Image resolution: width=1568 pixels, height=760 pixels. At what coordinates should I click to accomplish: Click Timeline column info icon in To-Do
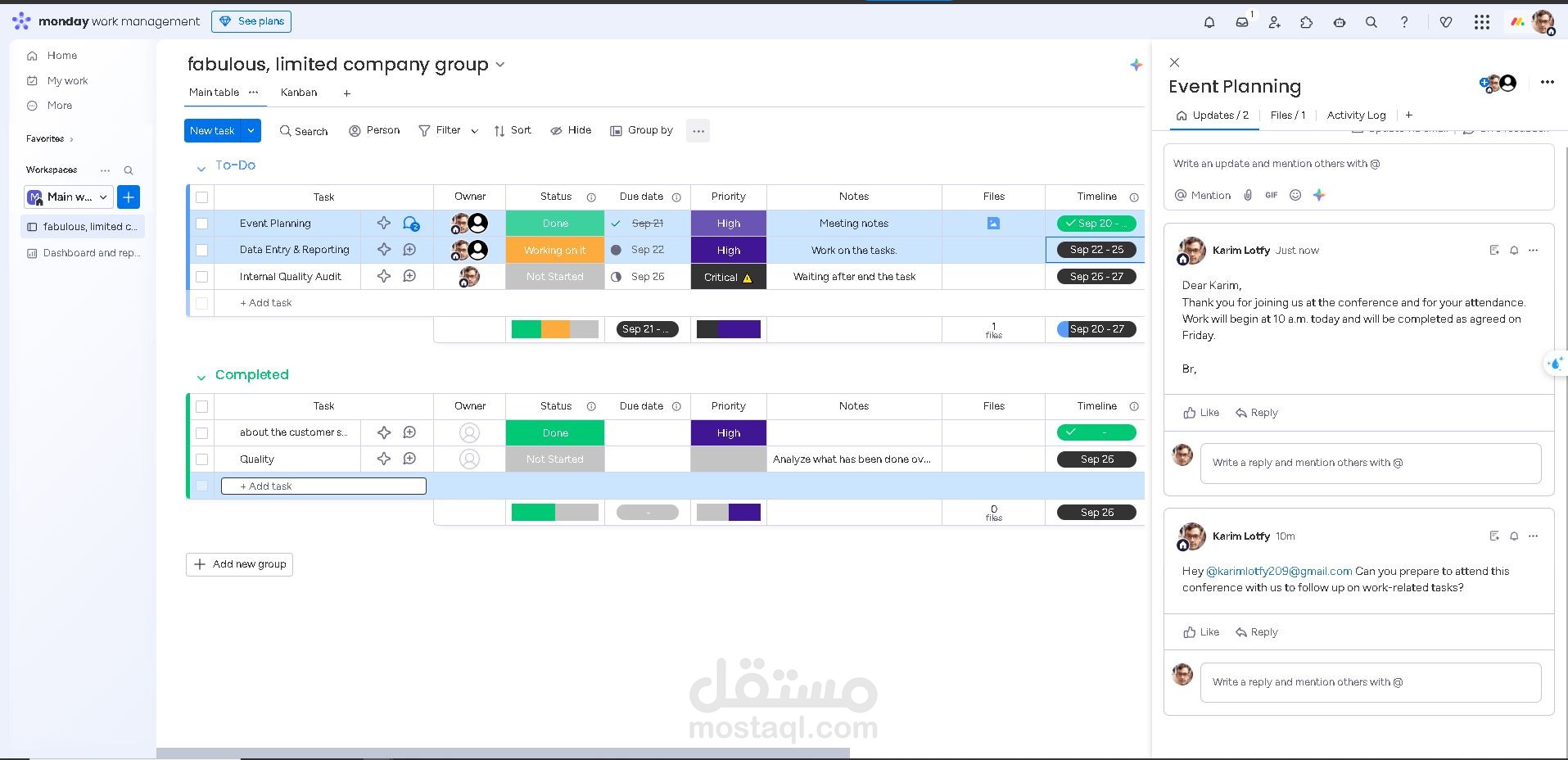click(x=1134, y=197)
